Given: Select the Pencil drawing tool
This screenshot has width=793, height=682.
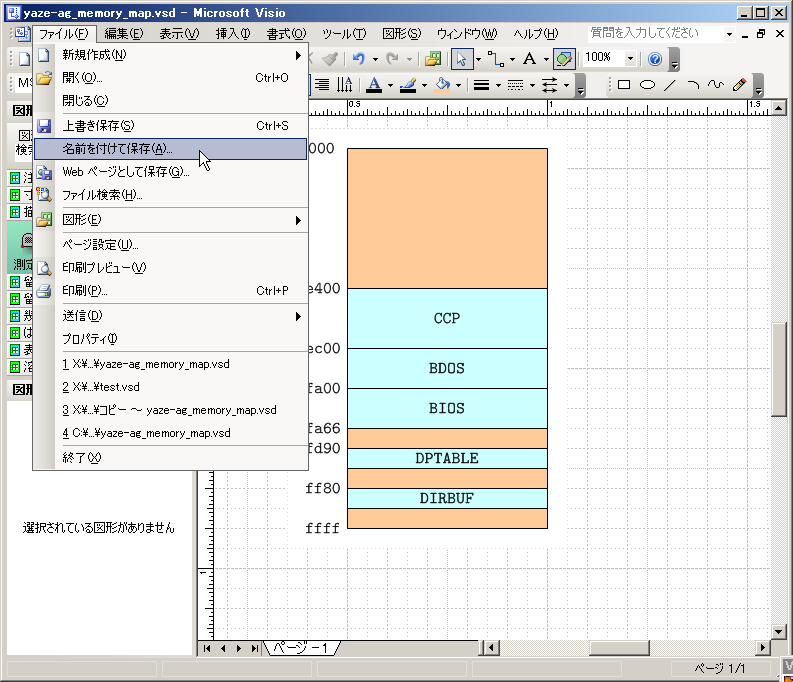Looking at the screenshot, I should point(739,85).
